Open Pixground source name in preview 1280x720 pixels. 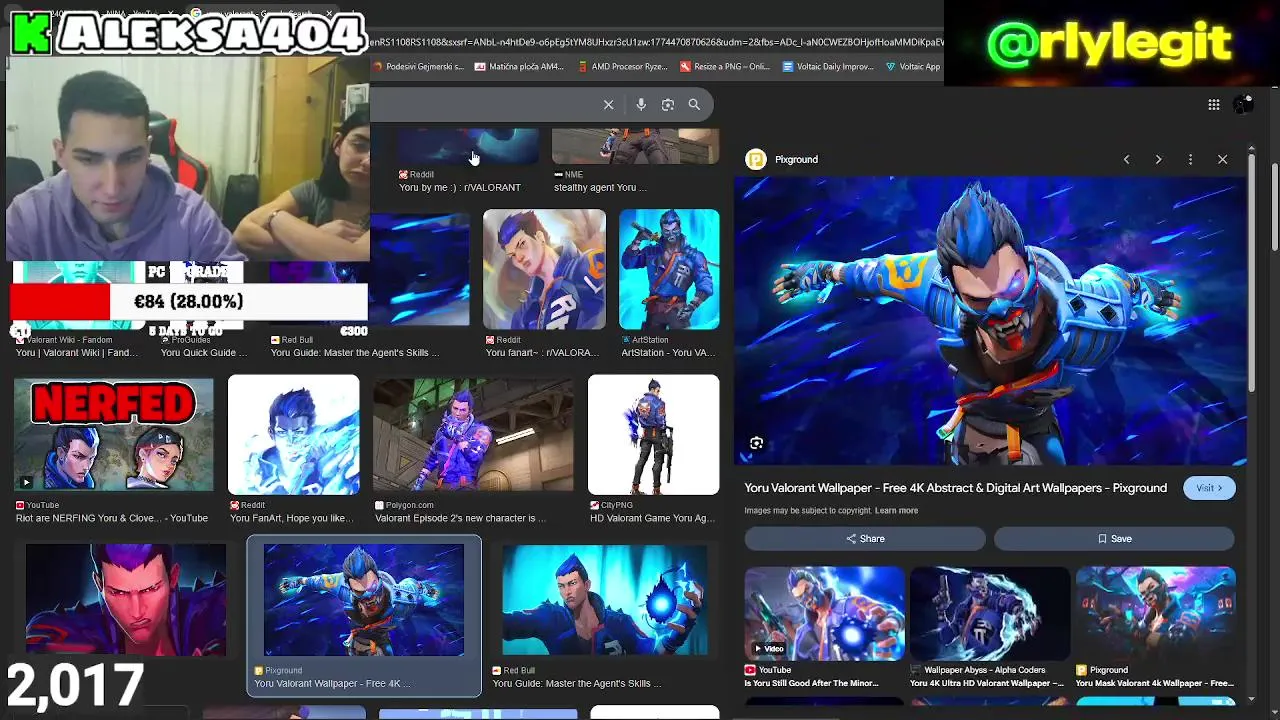(796, 159)
